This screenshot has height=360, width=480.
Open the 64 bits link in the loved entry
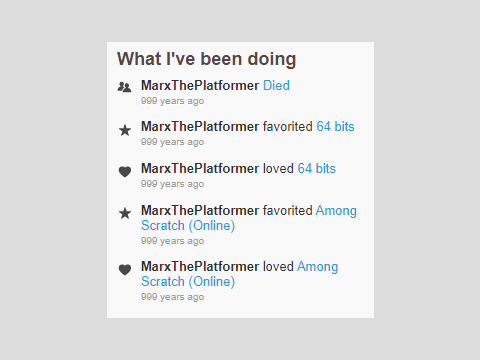pos(317,169)
